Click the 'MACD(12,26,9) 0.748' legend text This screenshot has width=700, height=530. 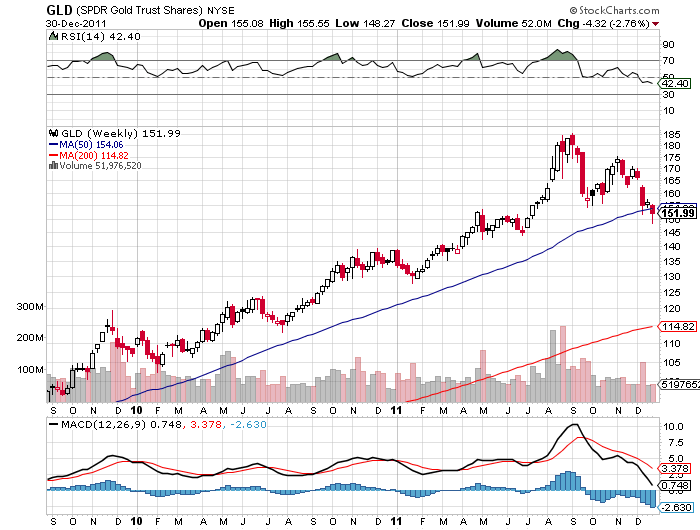[121, 424]
